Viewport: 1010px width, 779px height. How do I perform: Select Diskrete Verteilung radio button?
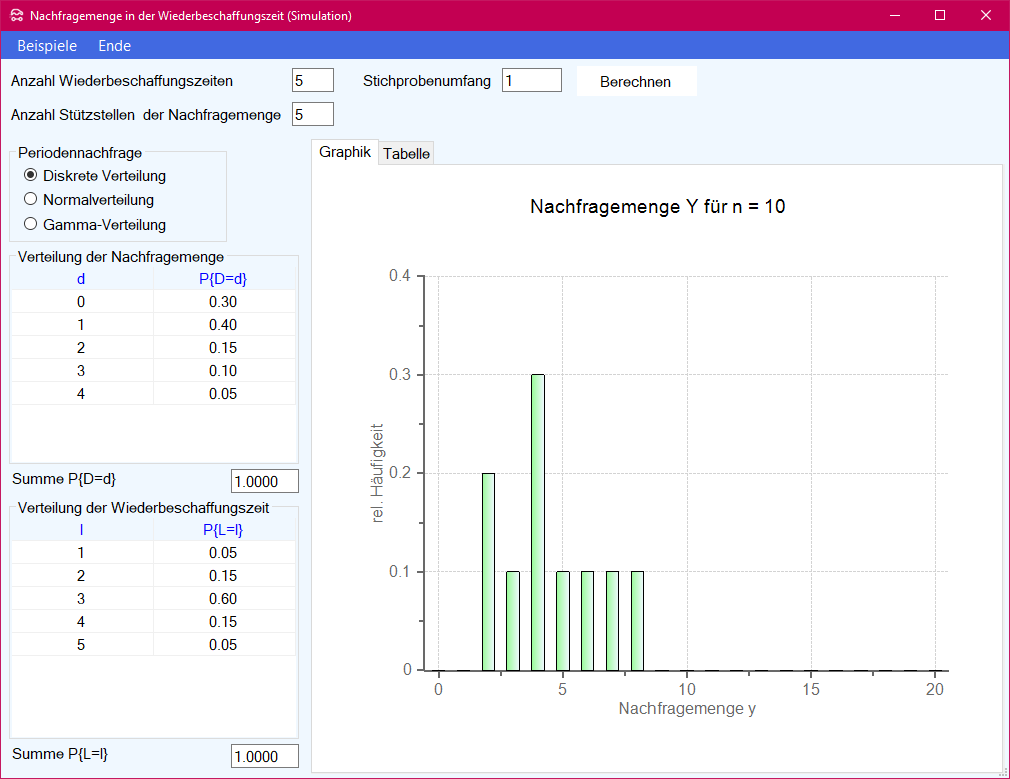point(31,175)
